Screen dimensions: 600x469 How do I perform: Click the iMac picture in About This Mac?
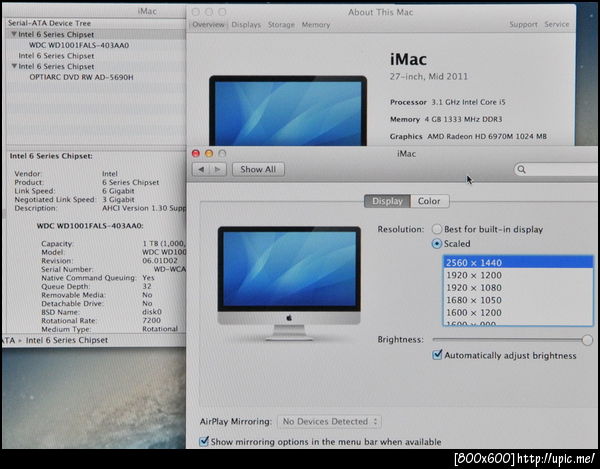point(288,111)
